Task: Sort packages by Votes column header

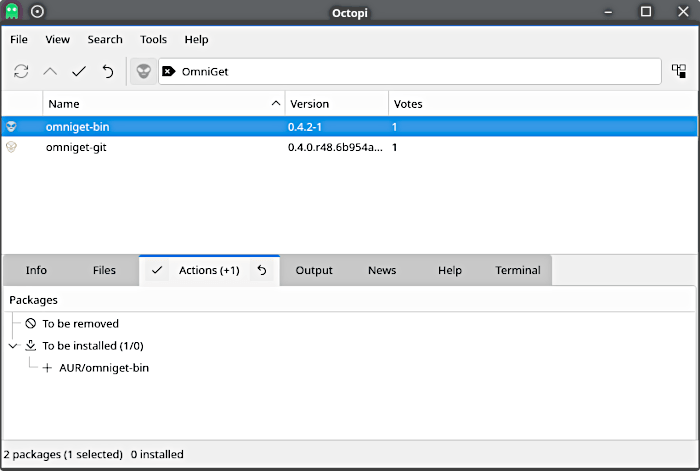Action: tap(543, 104)
